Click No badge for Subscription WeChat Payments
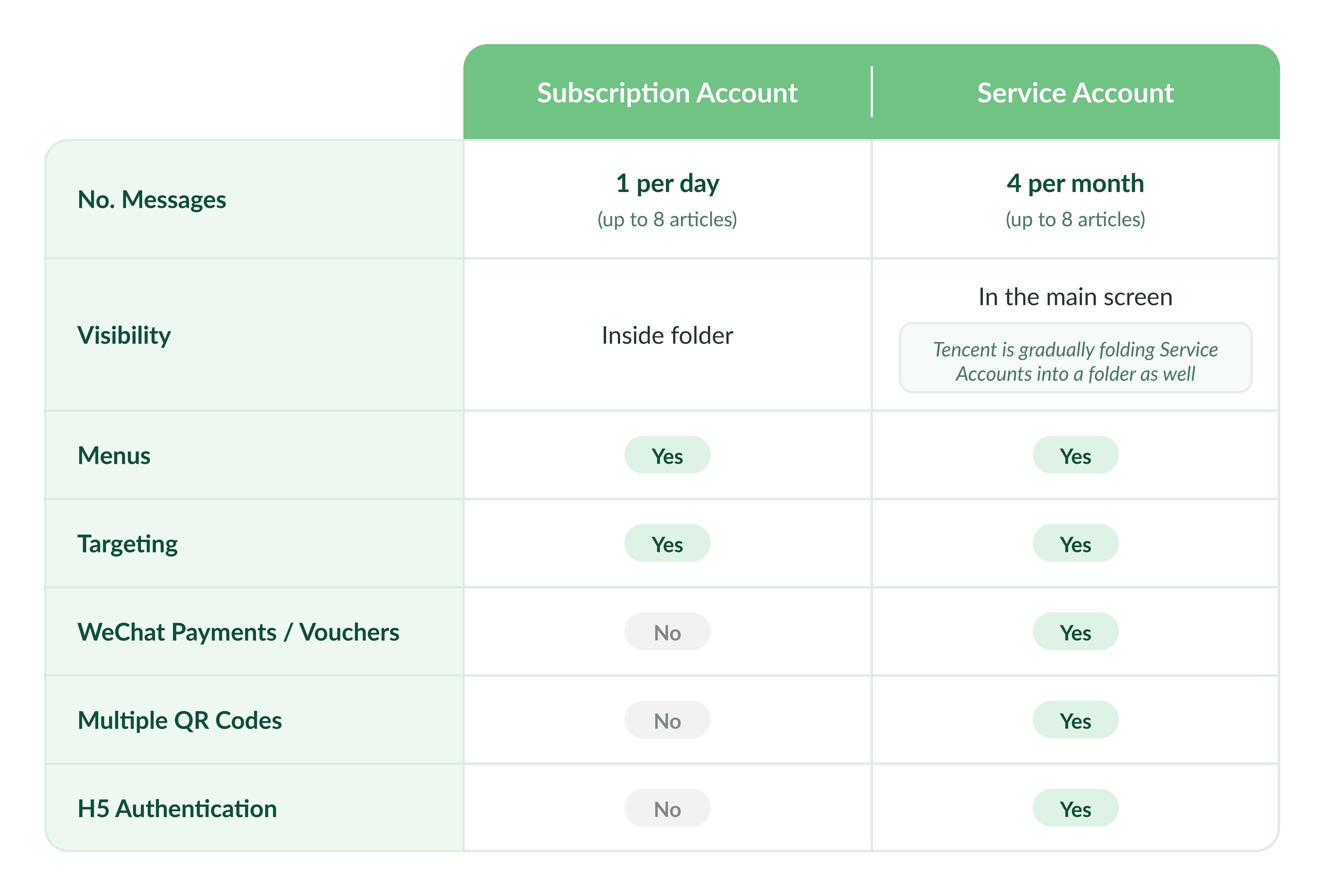This screenshot has width=1324, height=896. click(x=667, y=632)
